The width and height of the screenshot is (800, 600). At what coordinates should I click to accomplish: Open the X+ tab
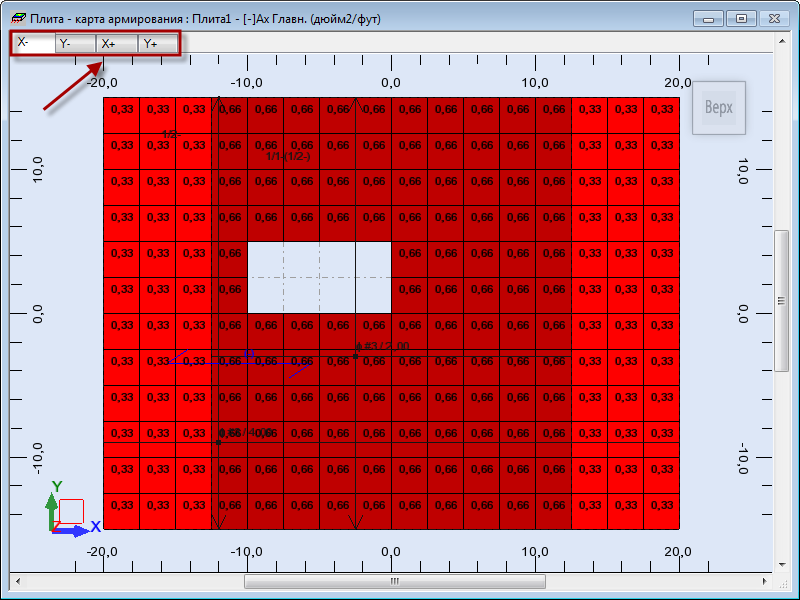[x=117, y=44]
